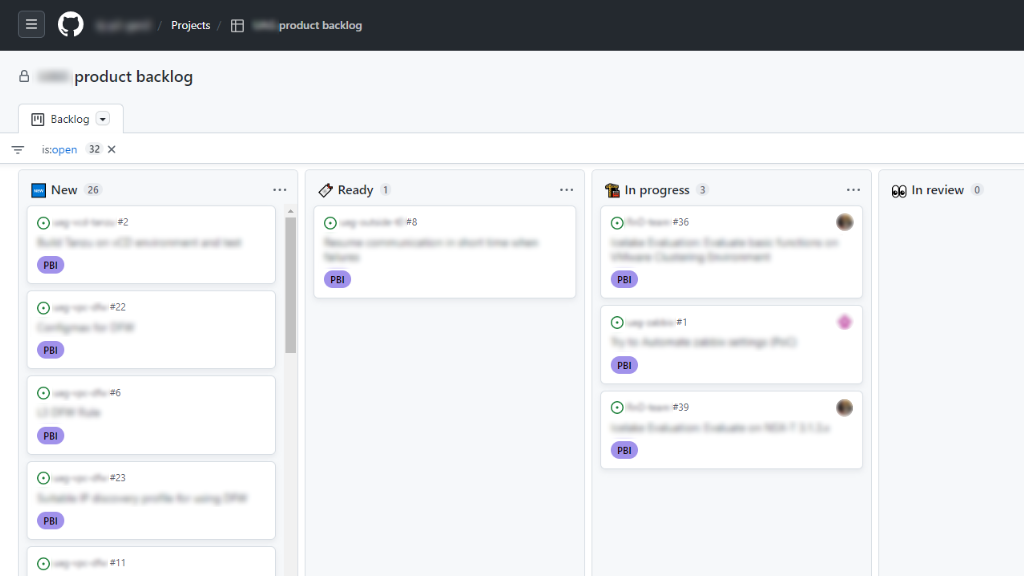Click the GitHub logo in the header
The width and height of the screenshot is (1024, 576).
coord(69,24)
